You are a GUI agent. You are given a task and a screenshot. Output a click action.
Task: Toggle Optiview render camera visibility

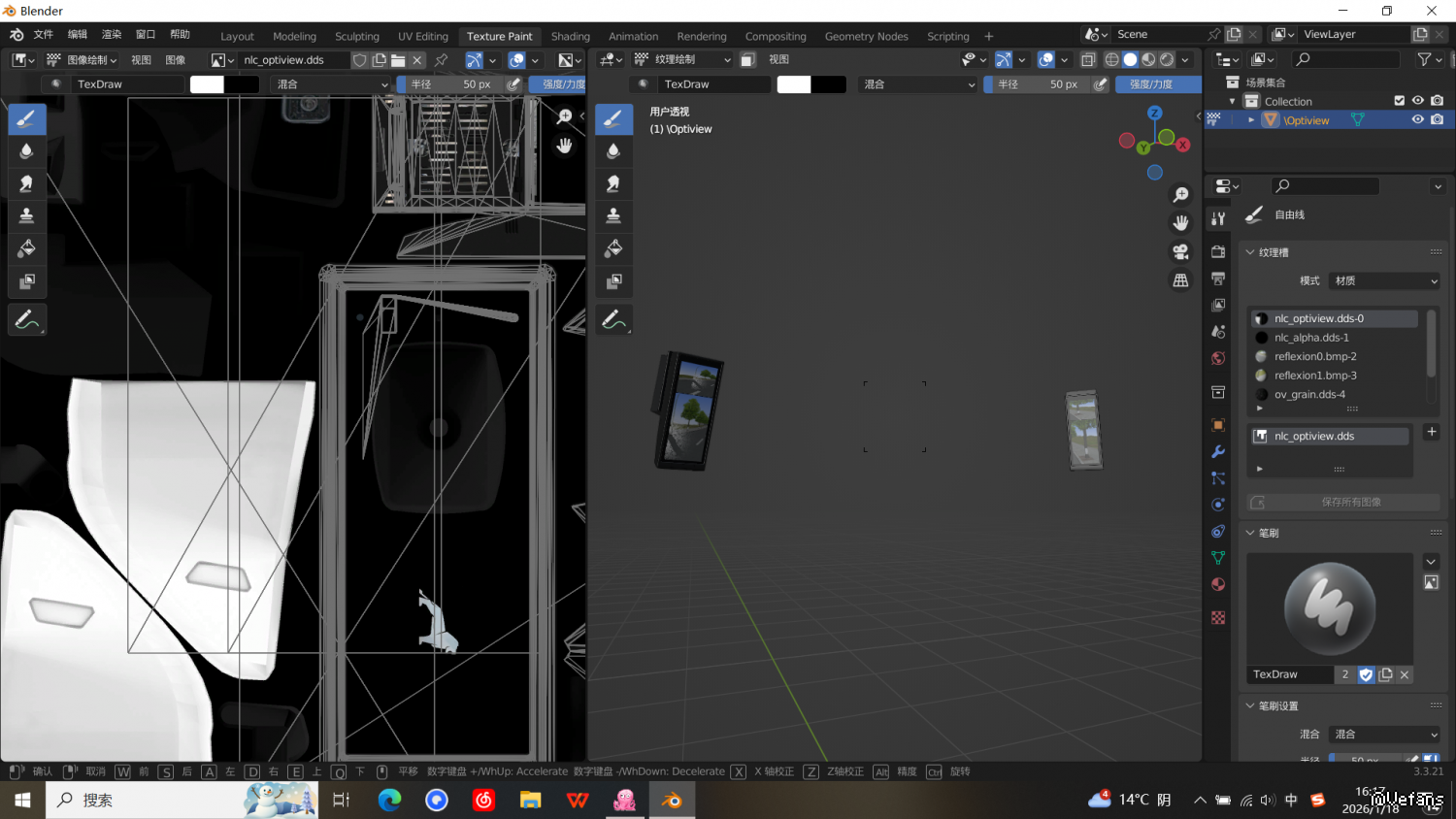click(1437, 120)
